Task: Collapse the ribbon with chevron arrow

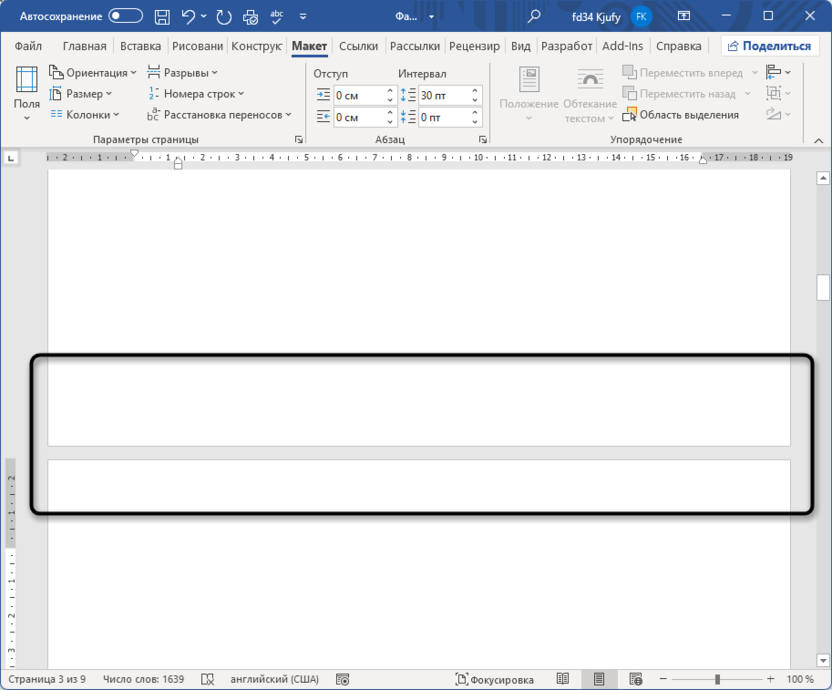Action: coord(819,141)
